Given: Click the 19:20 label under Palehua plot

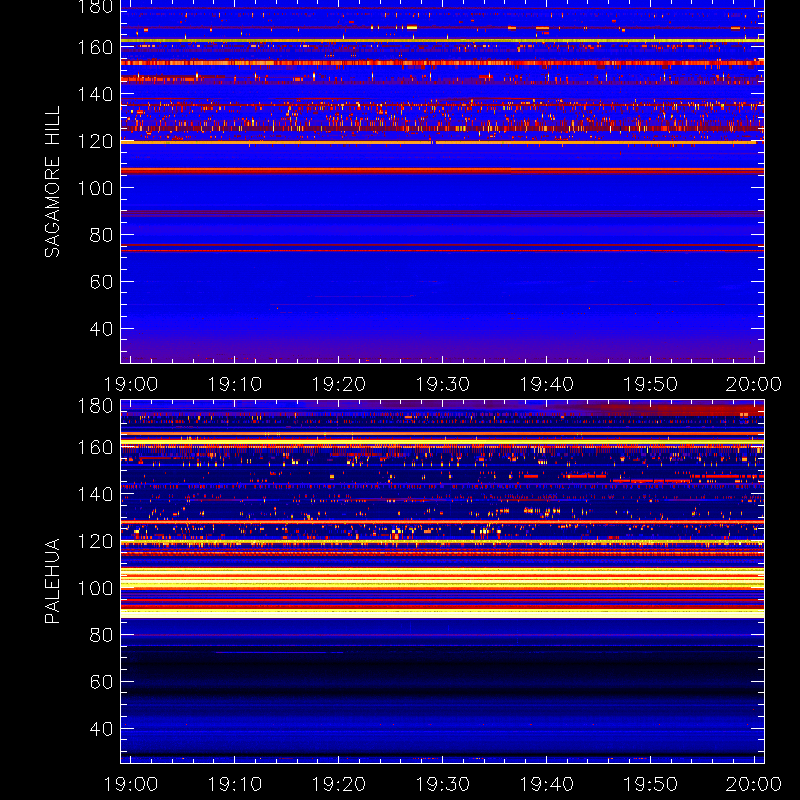Looking at the screenshot, I should (338, 784).
